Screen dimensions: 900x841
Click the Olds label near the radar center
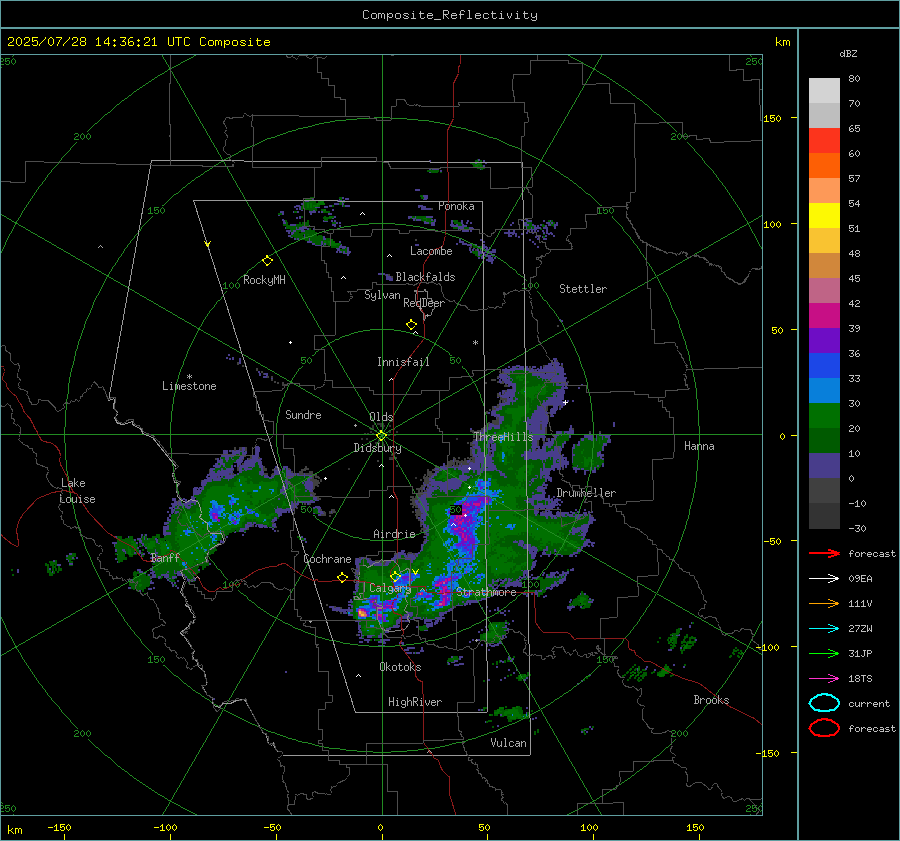[381, 417]
